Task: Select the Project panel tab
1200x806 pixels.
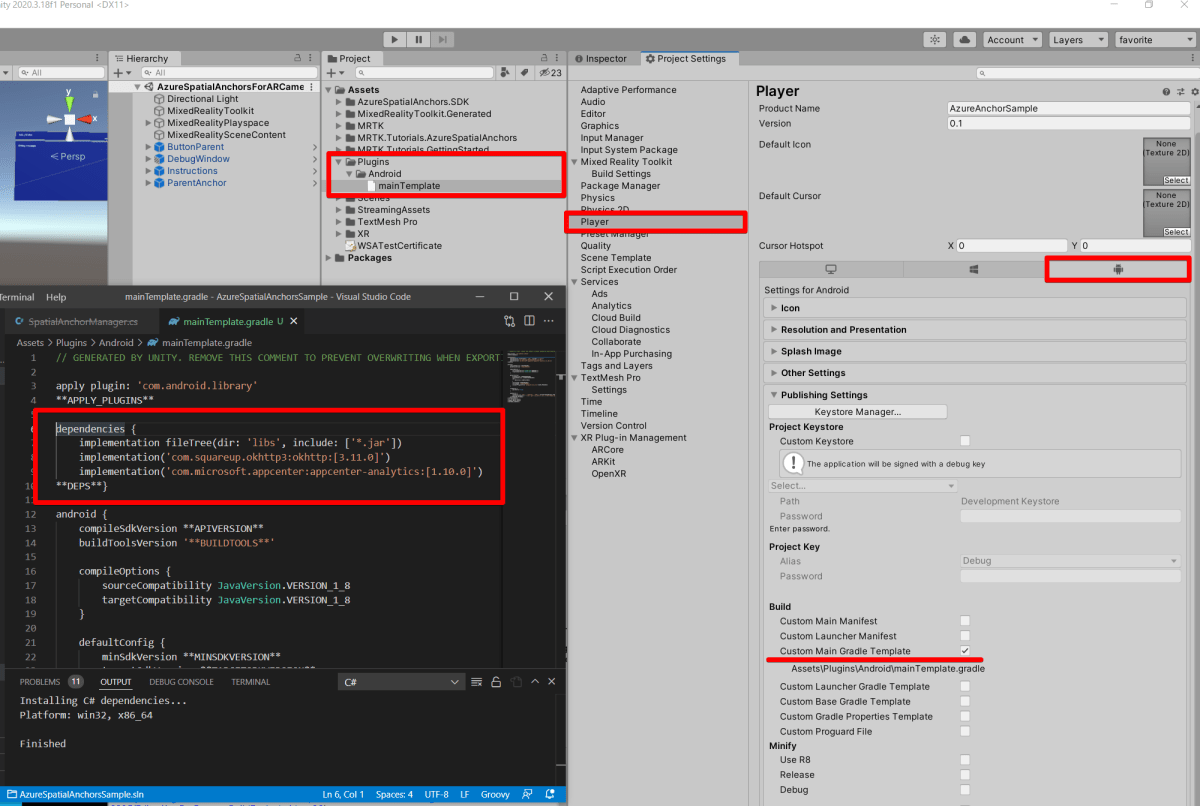Action: pyautogui.click(x=349, y=58)
